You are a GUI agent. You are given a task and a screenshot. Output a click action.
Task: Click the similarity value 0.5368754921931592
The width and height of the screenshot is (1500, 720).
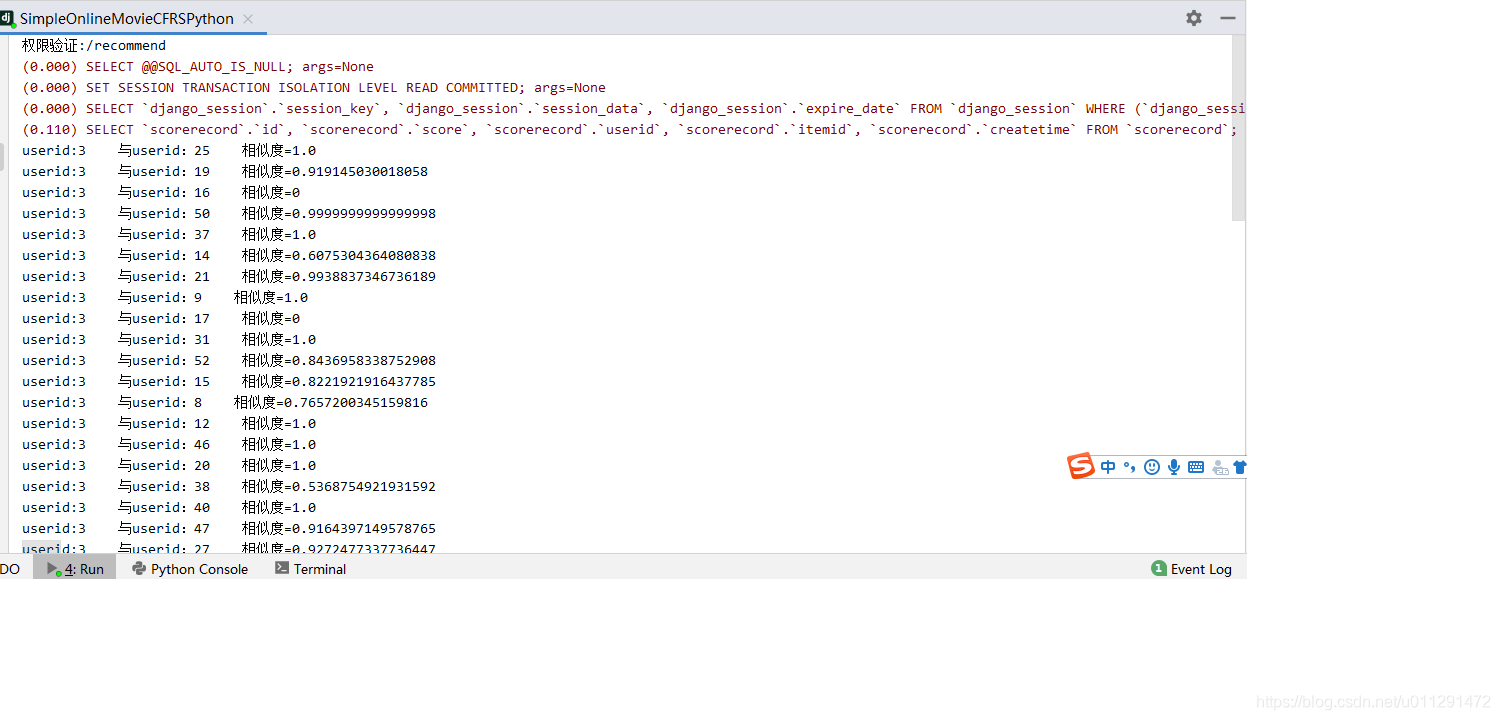point(364,486)
